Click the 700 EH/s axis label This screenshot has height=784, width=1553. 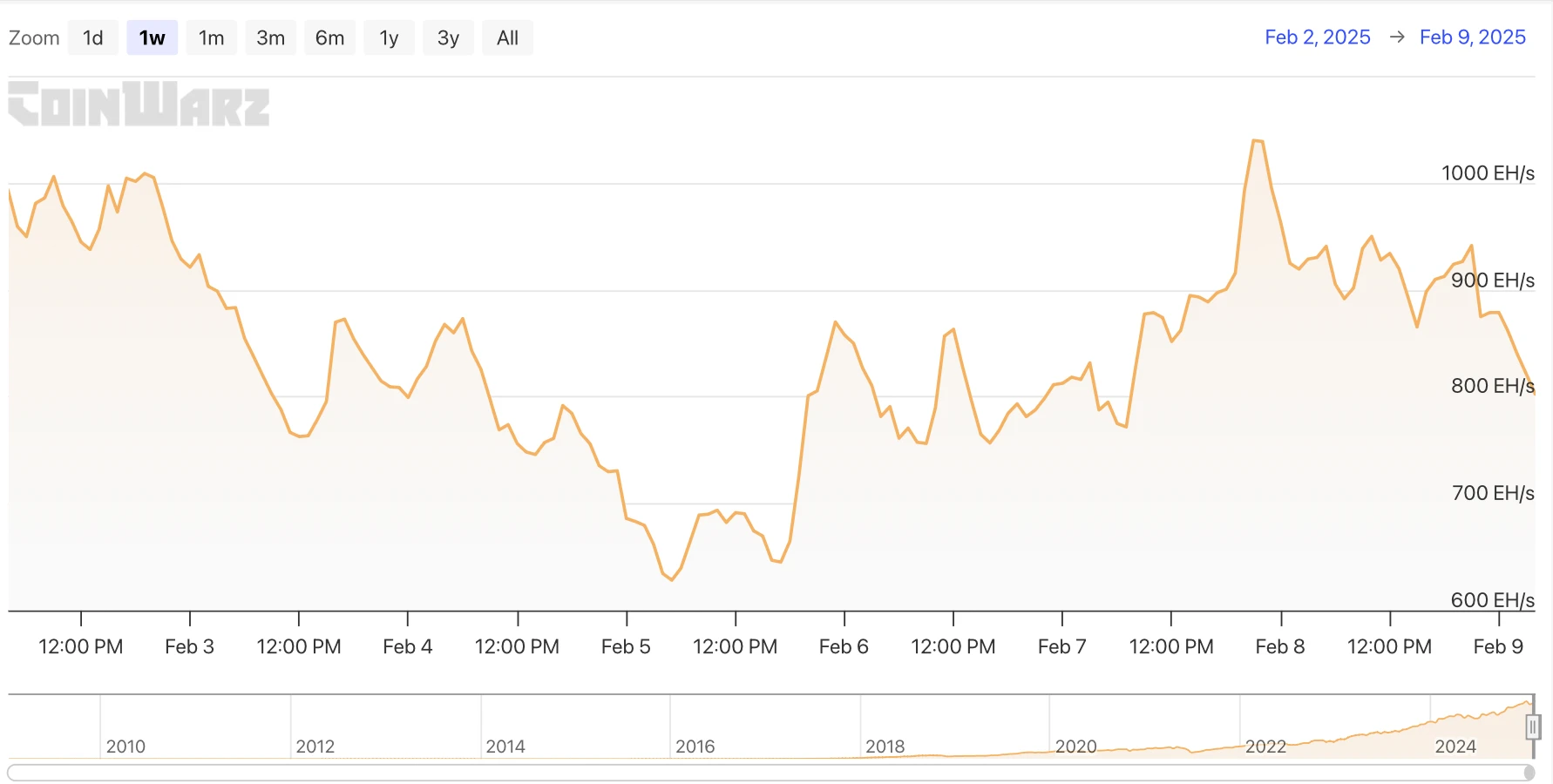1493,492
